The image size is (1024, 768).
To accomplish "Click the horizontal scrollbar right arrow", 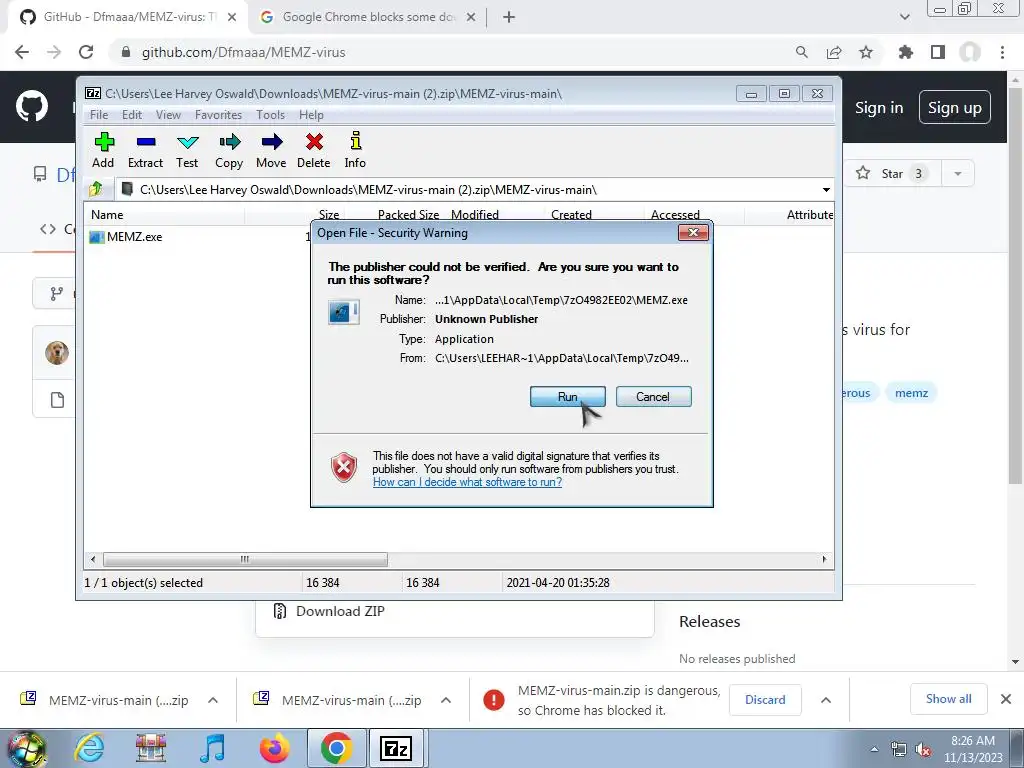I will click(x=824, y=560).
